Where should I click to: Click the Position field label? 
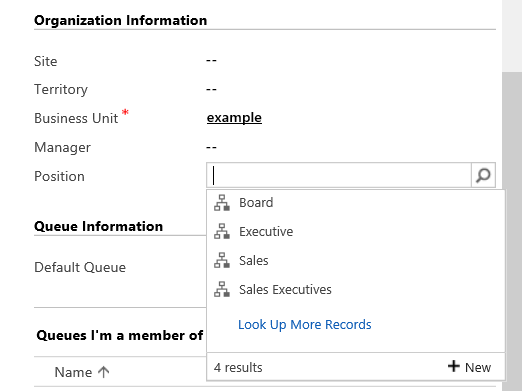click(59, 176)
